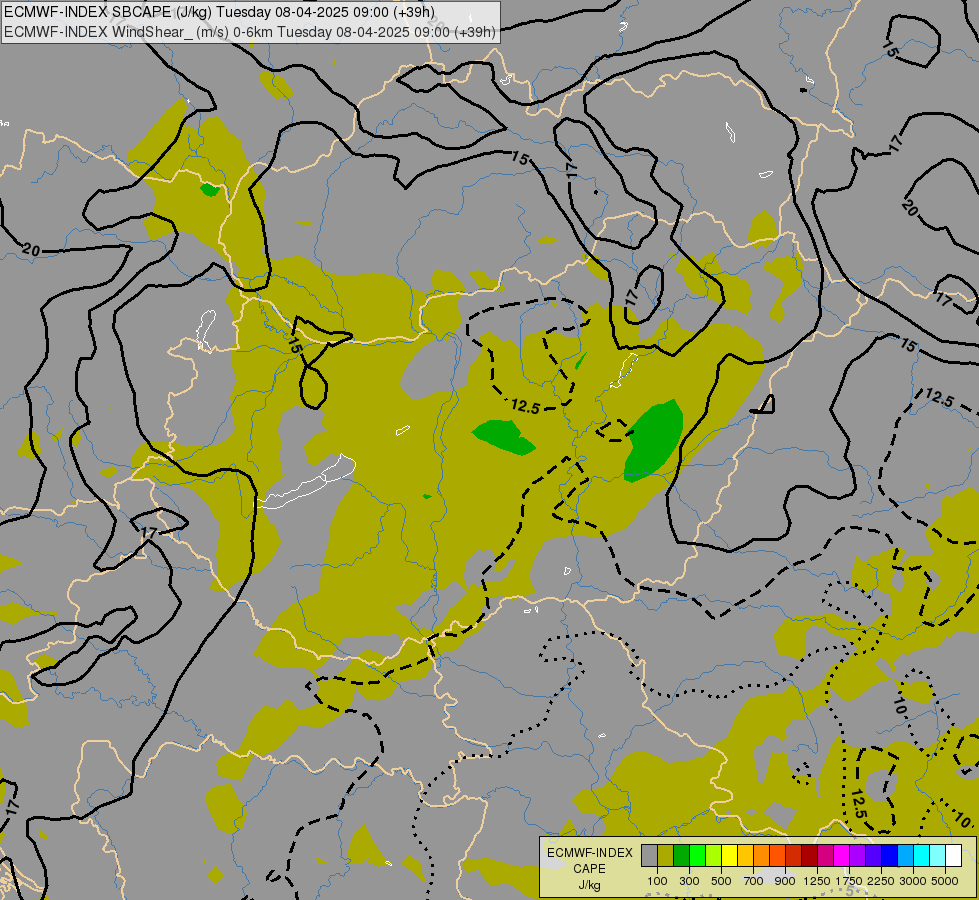Click the 700 value in the legend scale
Screen dimensions: 979x900
coord(754,881)
